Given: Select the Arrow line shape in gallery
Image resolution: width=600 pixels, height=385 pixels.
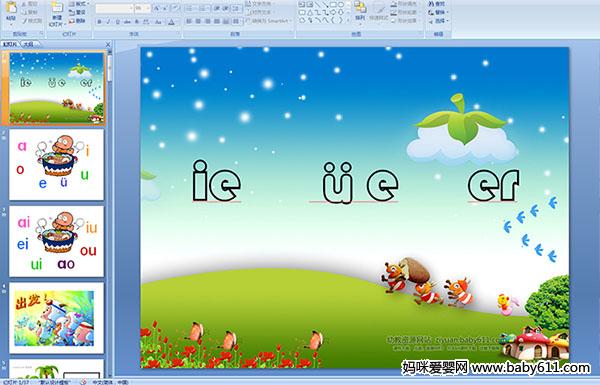Looking at the screenshot, I should [326, 4].
